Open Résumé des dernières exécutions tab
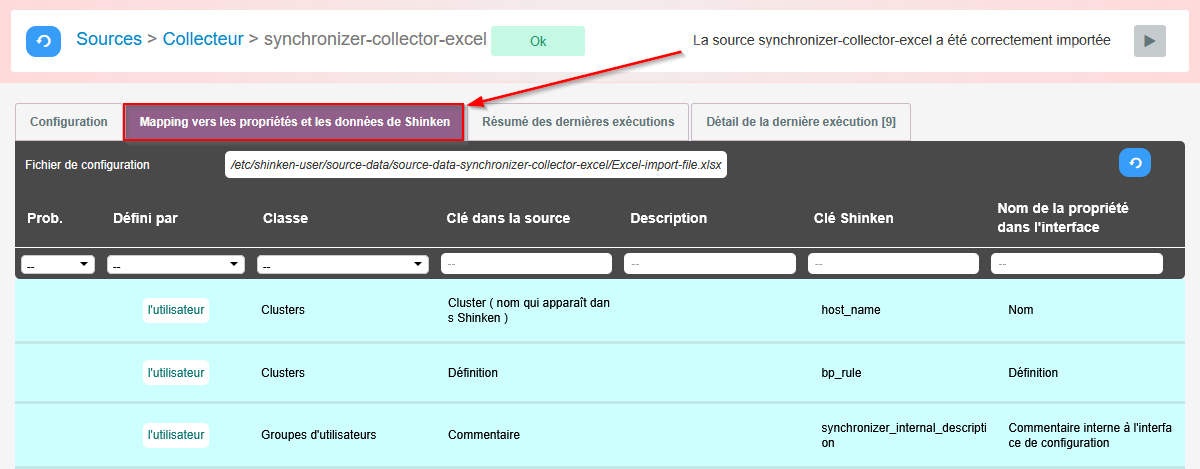This screenshot has height=469, width=1200. [x=578, y=122]
